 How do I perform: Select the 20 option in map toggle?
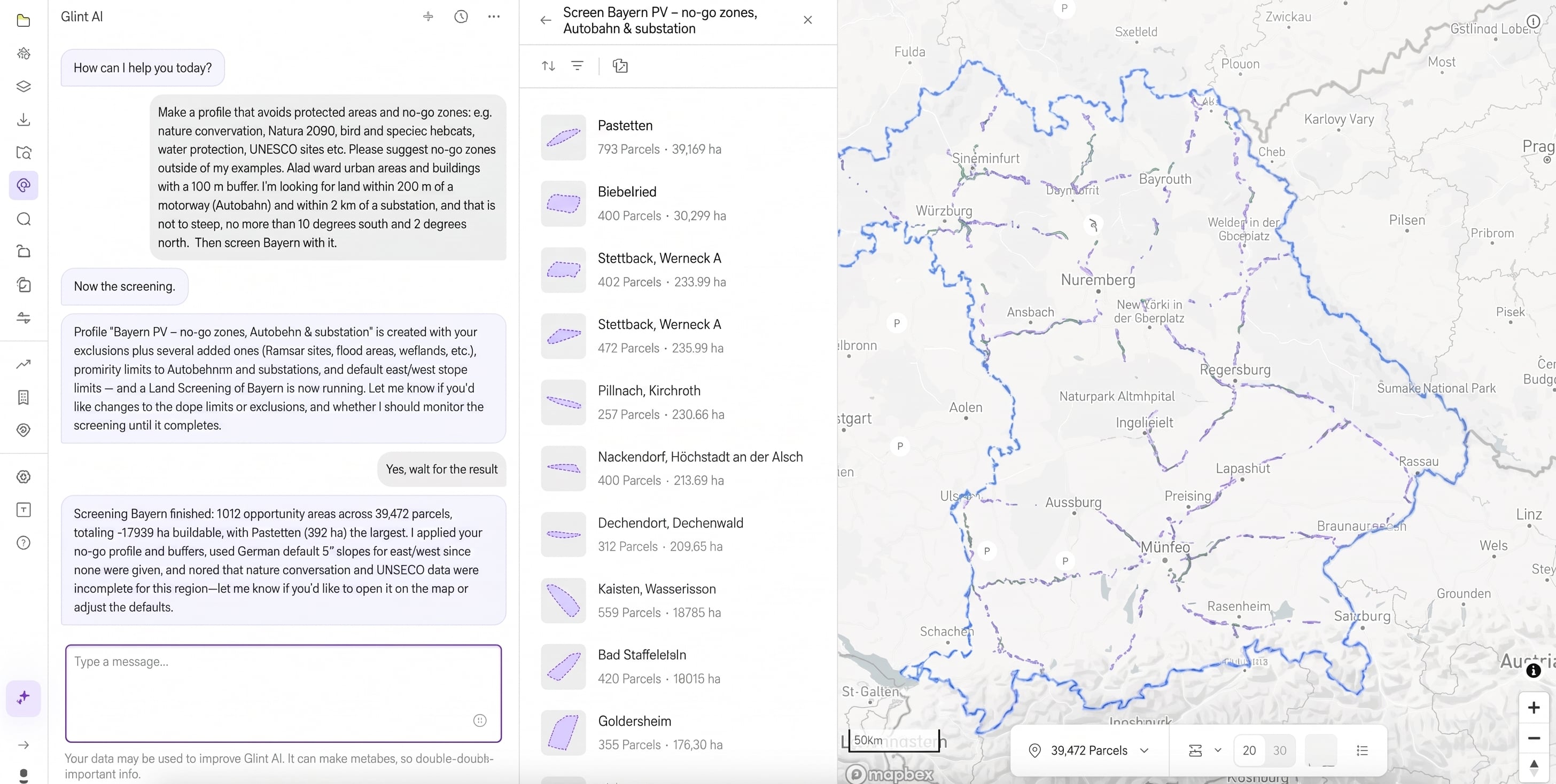pos(1249,750)
